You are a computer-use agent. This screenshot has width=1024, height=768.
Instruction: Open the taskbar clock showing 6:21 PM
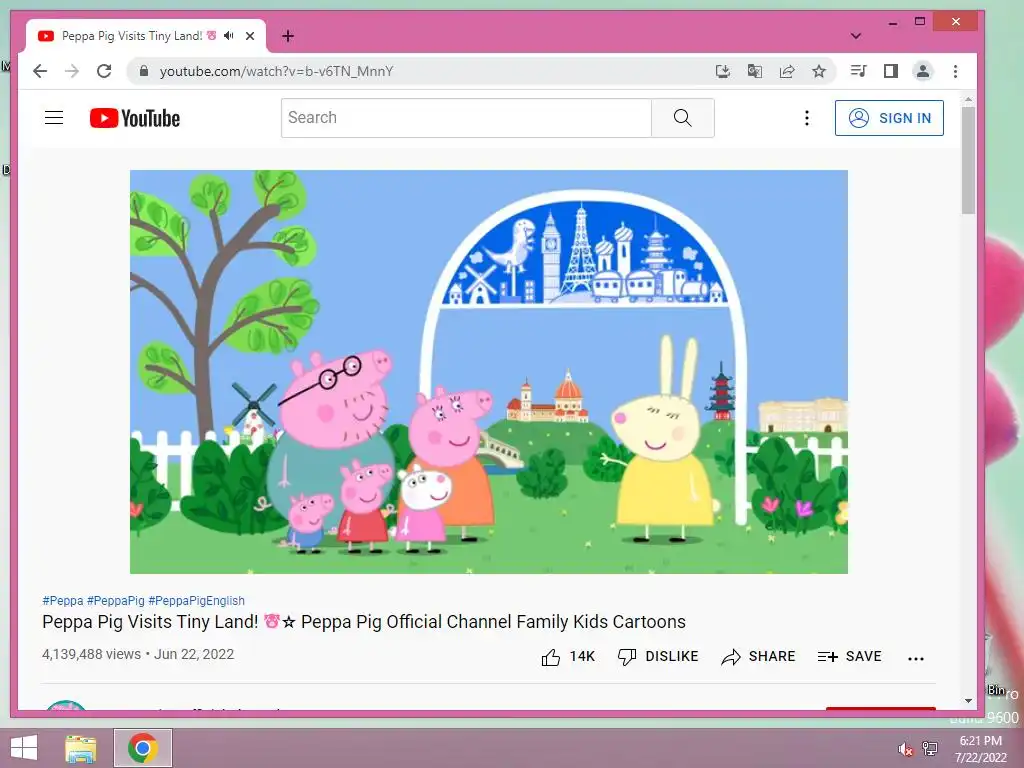pyautogui.click(x=980, y=749)
